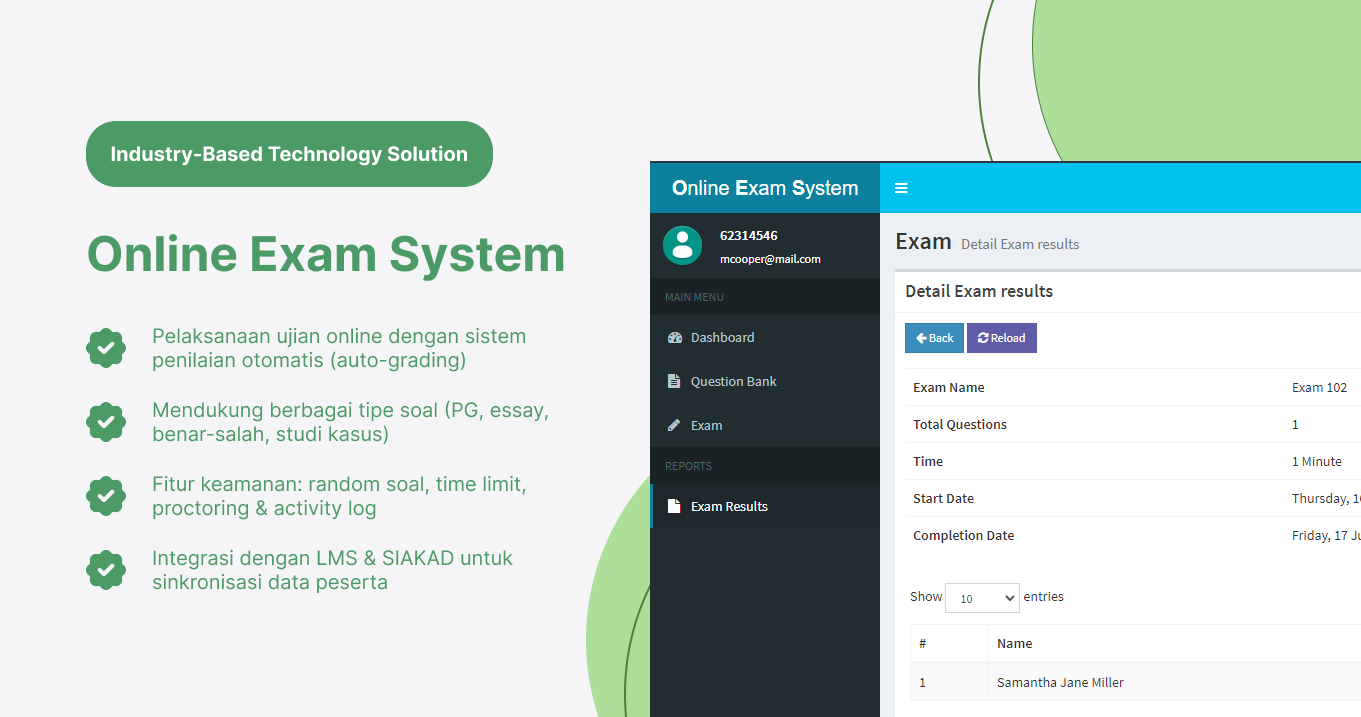The height and width of the screenshot is (717, 1361).
Task: Click the Back button
Action: [x=934, y=338]
